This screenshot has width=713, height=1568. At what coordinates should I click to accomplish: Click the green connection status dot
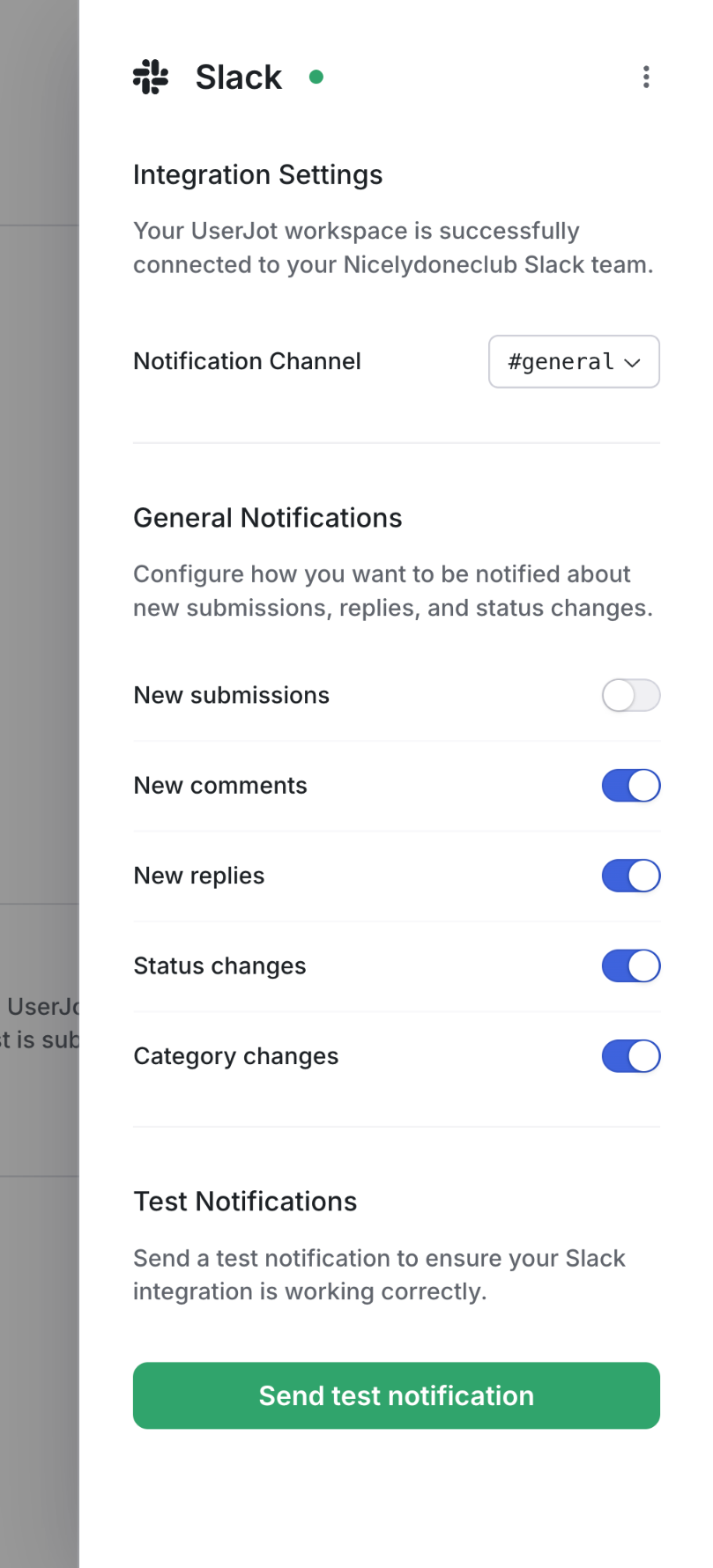[x=316, y=77]
